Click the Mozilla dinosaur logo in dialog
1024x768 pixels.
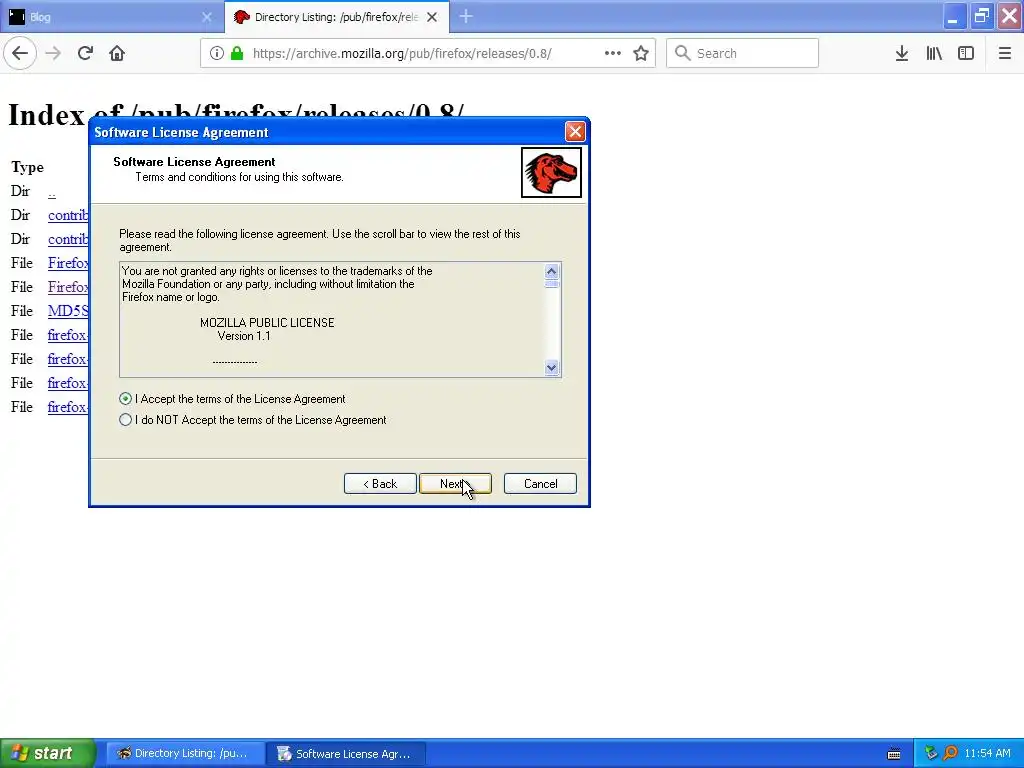click(x=551, y=172)
